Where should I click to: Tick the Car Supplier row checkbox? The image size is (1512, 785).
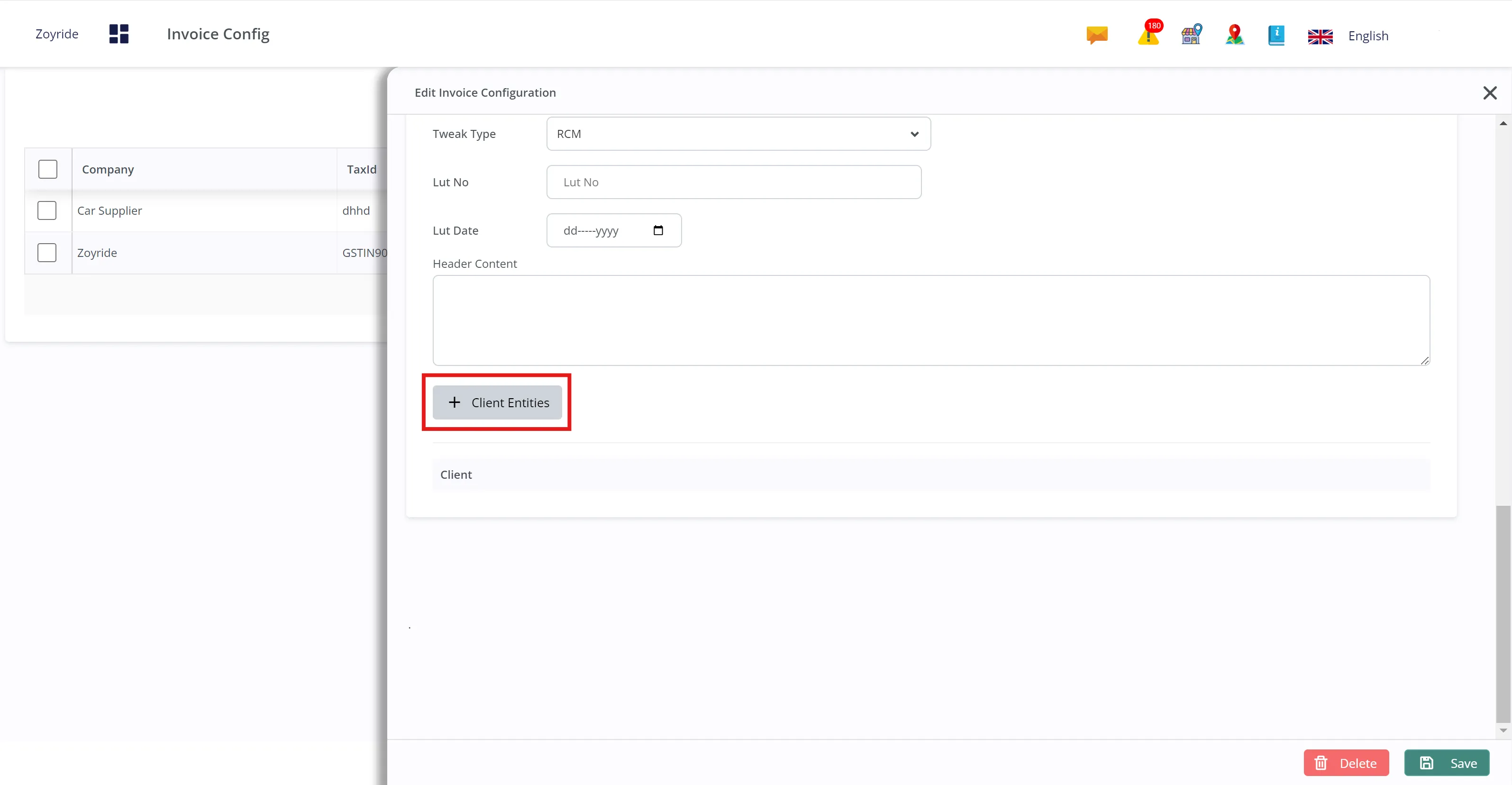[47, 210]
